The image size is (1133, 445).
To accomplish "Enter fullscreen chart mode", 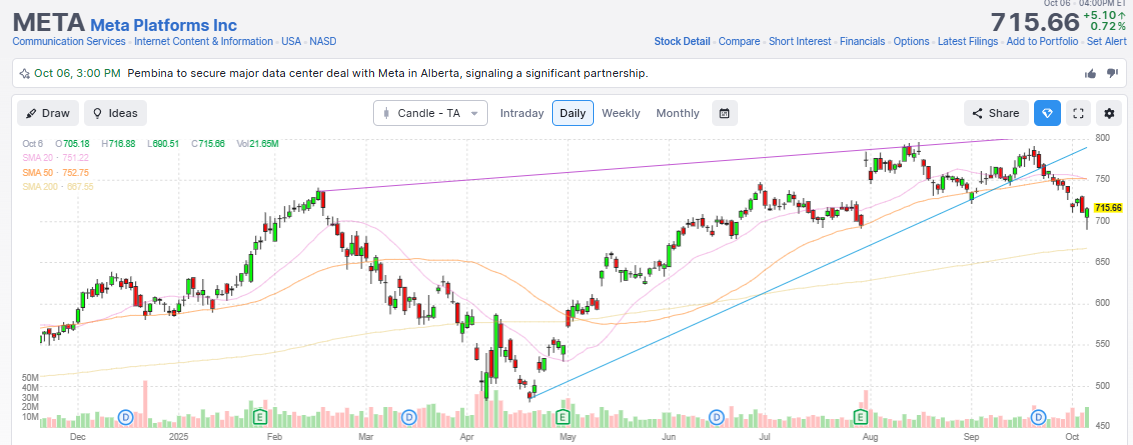I will [x=1078, y=113].
